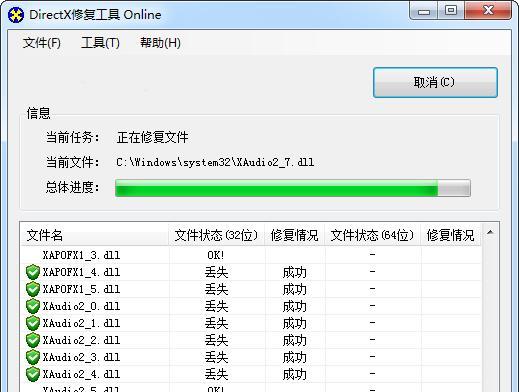Image resolution: width=519 pixels, height=392 pixels.
Task: Select file name XAPOFX1_4.dll
Action: 81,272
